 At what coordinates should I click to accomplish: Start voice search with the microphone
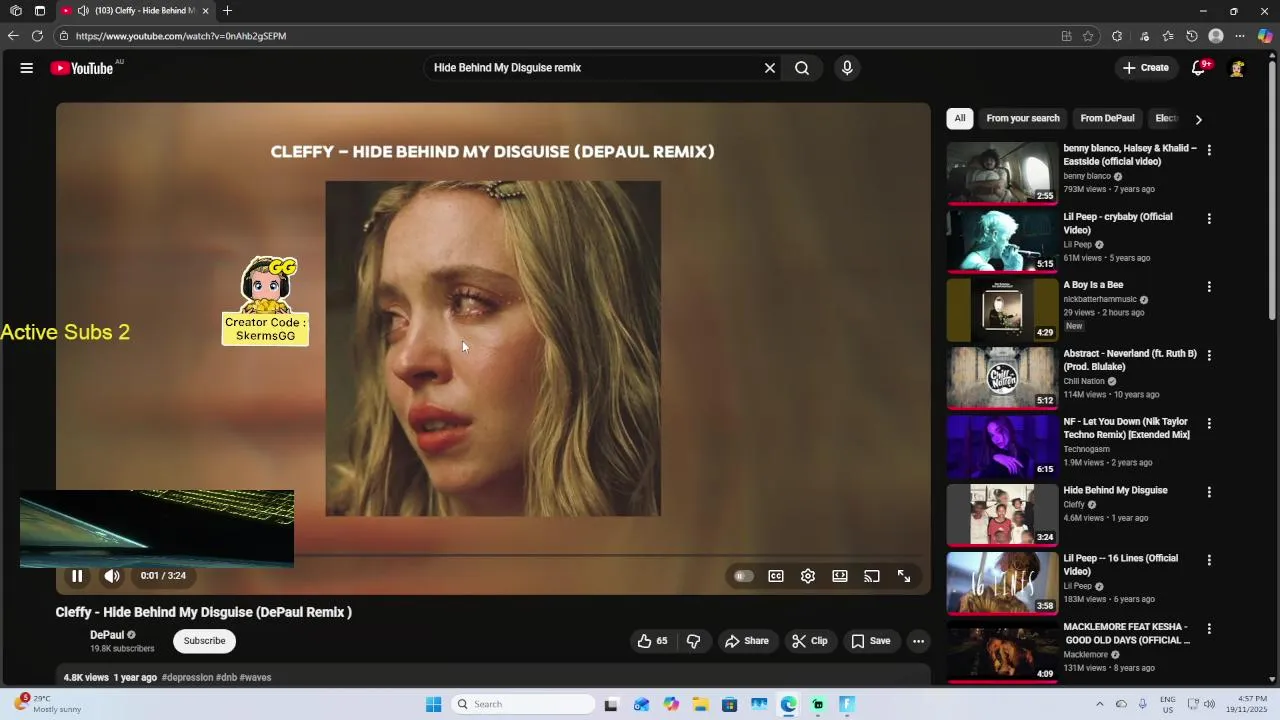pyautogui.click(x=847, y=68)
